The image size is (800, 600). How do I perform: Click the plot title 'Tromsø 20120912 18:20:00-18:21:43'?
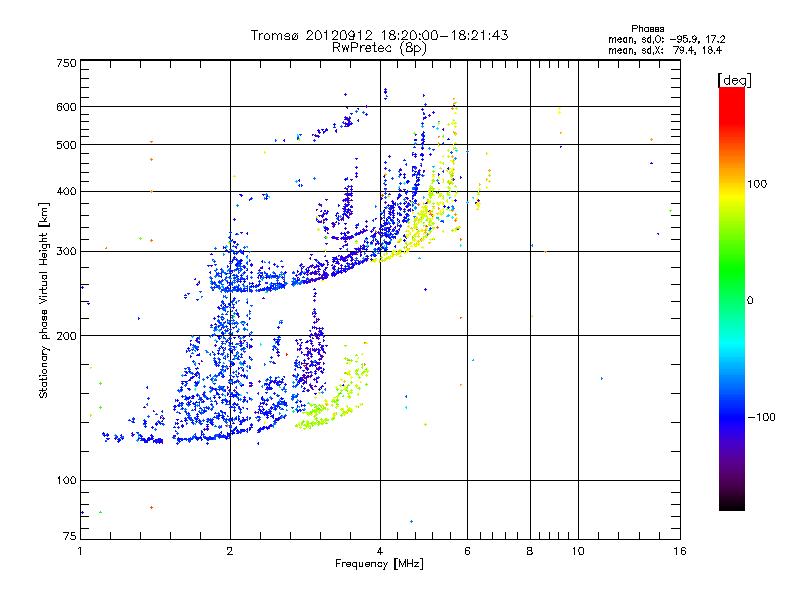[379, 35]
